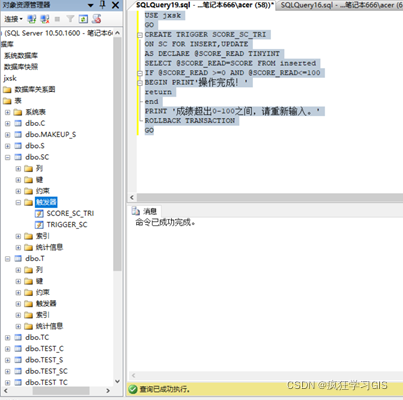Viewport: 403px width, 400px height.
Task: Click the 系统表 folder icon
Action: pyautogui.click(x=18, y=112)
